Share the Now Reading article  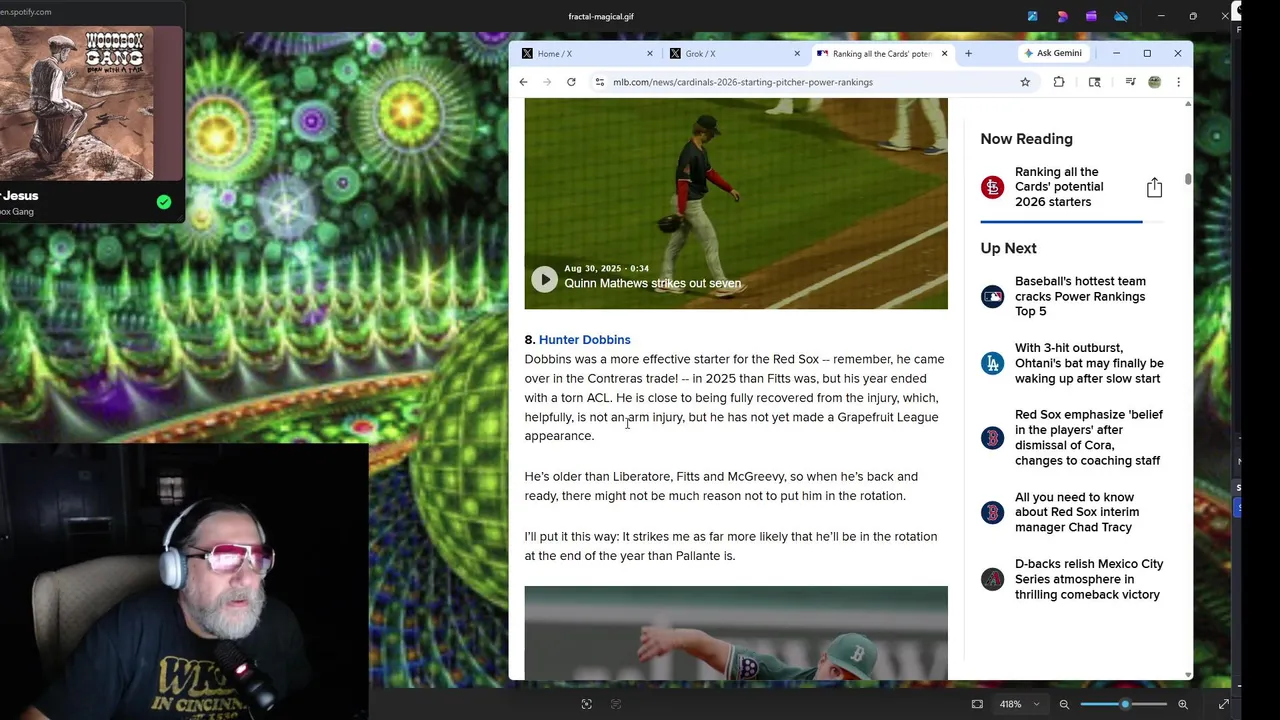point(1154,187)
